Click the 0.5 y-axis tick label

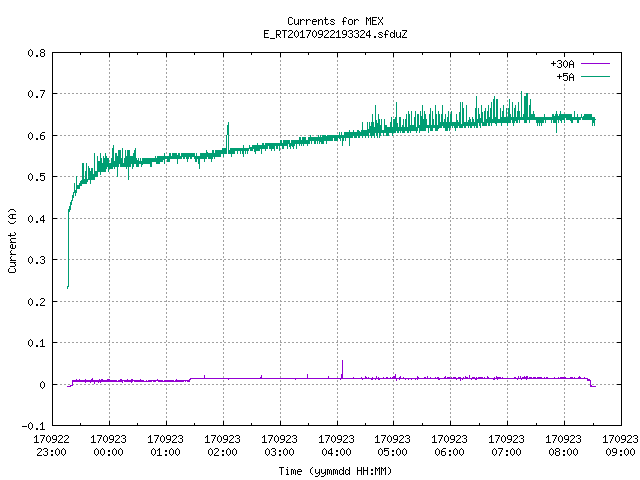point(36,177)
